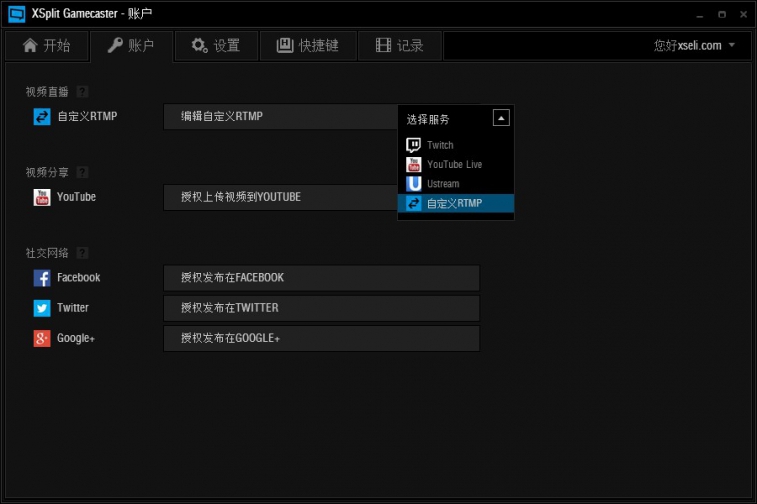This screenshot has height=504, width=757.
Task: Click the 编辑自定义RTMP button
Action: click(x=280, y=116)
